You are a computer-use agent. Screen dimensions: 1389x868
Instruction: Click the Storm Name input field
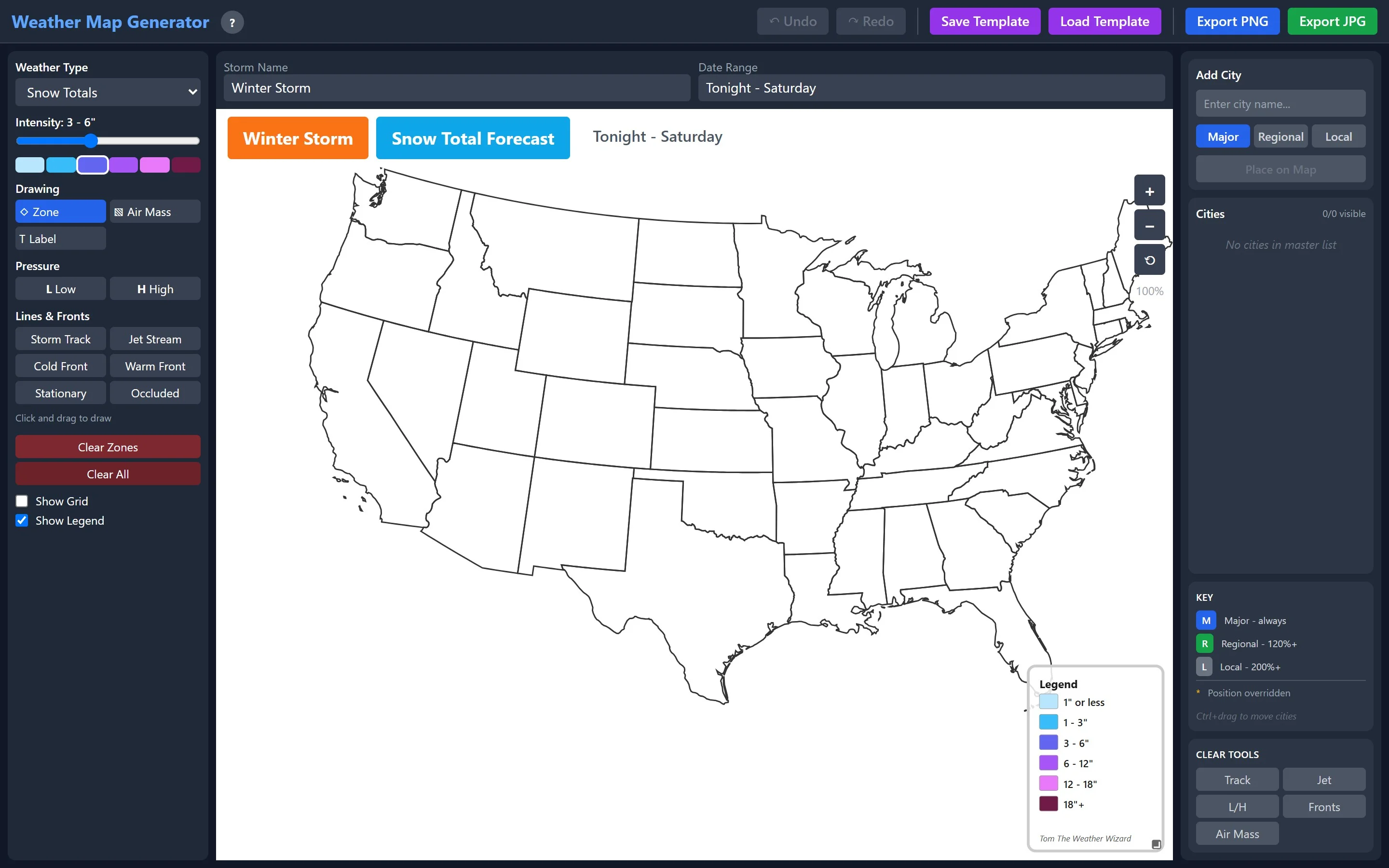coord(457,88)
